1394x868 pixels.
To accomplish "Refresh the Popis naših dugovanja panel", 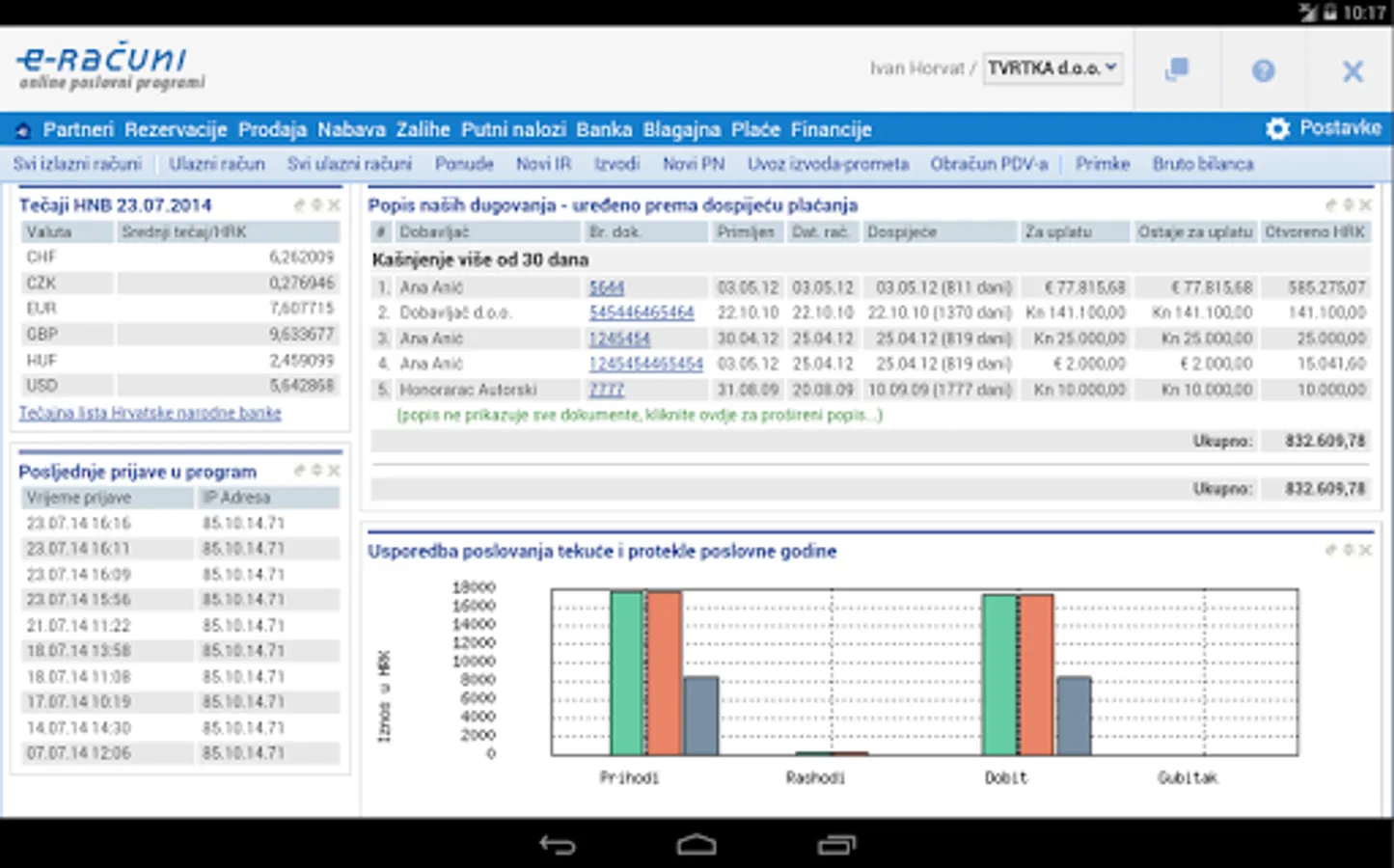I will point(1331,205).
